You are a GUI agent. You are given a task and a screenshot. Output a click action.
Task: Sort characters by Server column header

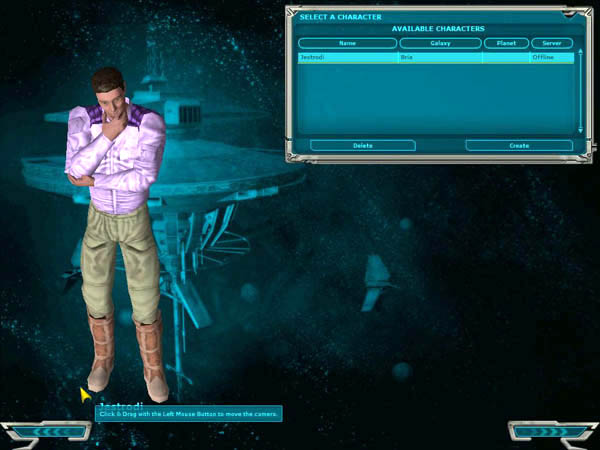pyautogui.click(x=552, y=43)
